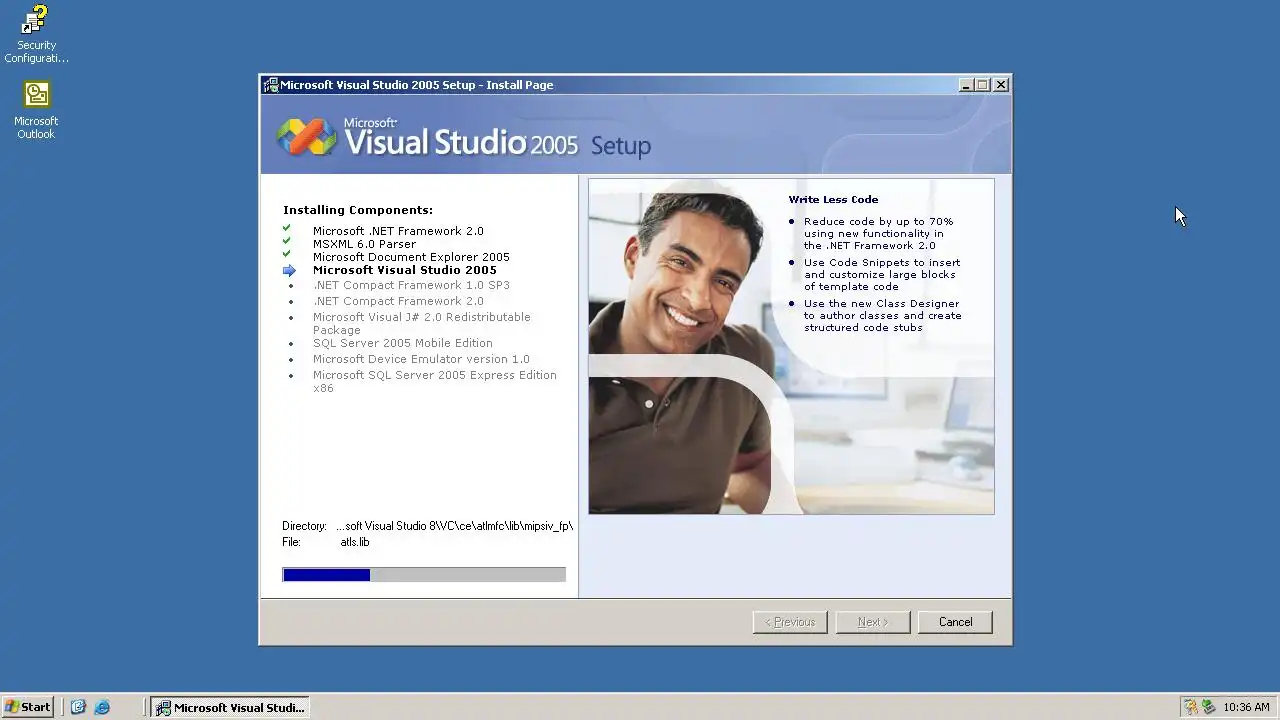Click green checkmark beside .NET Framework 2.0
This screenshot has width=1280, height=720.
[287, 229]
